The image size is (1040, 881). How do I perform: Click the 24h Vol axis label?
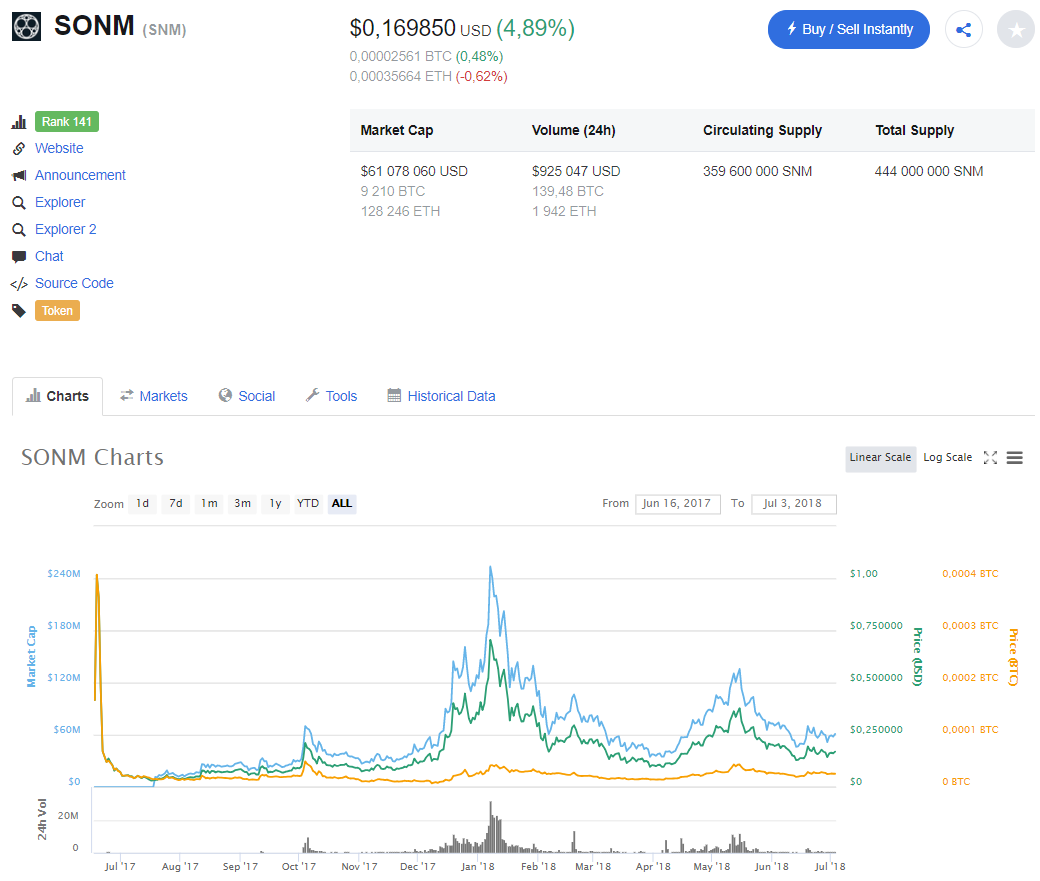[x=42, y=820]
